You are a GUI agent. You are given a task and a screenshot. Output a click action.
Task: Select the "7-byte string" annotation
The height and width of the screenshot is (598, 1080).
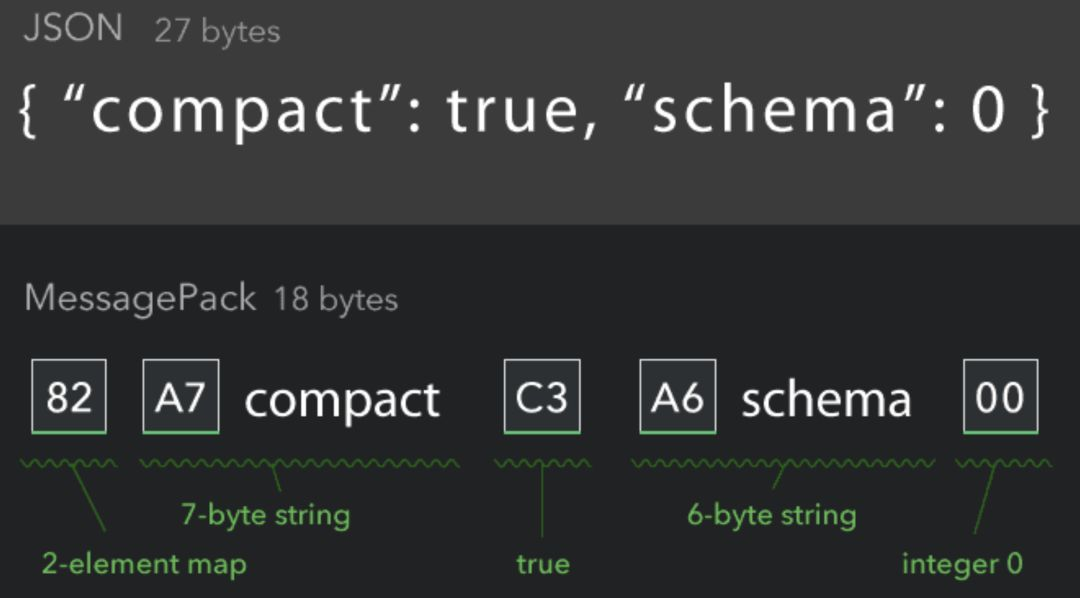(x=265, y=516)
